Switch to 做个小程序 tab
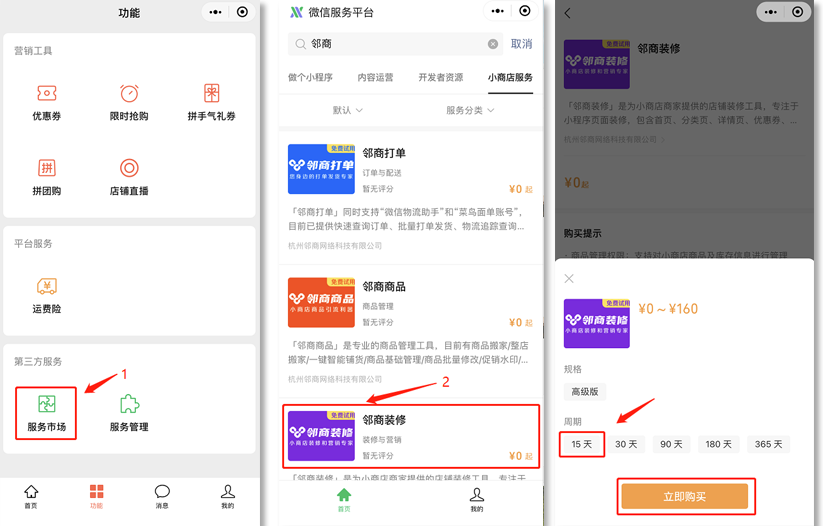 [x=310, y=78]
